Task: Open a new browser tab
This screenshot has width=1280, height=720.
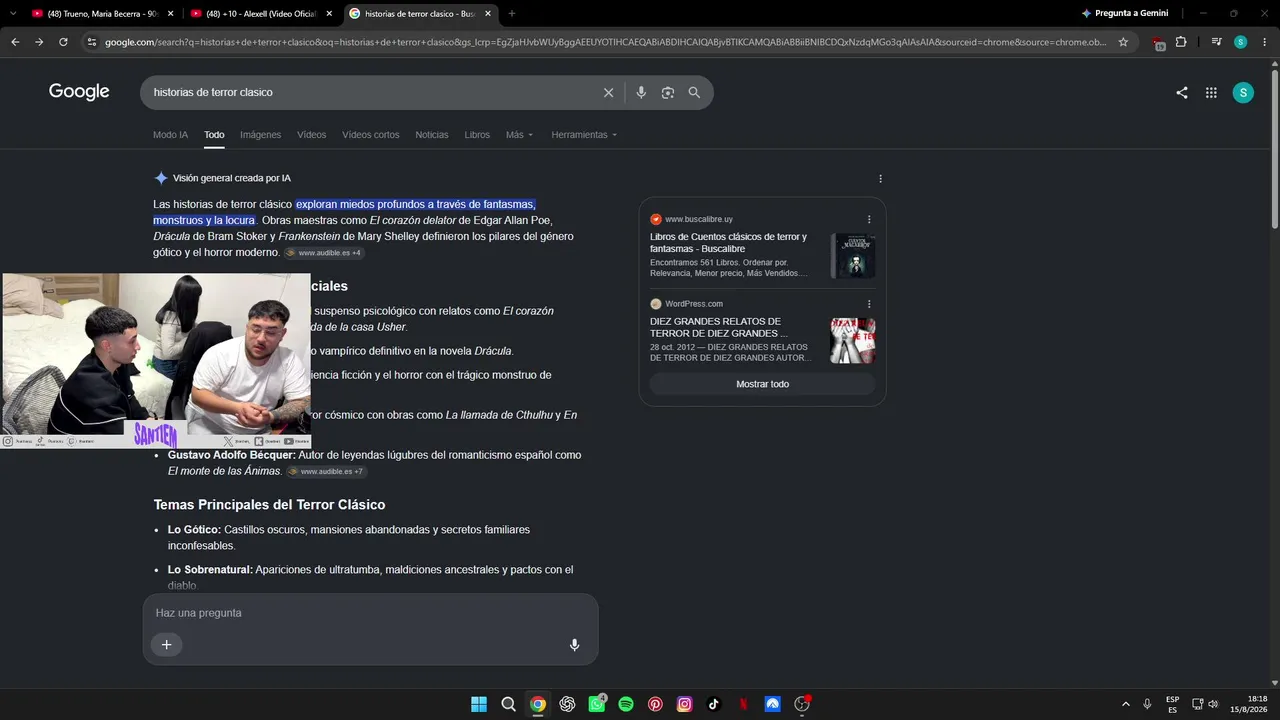Action: 512,14
